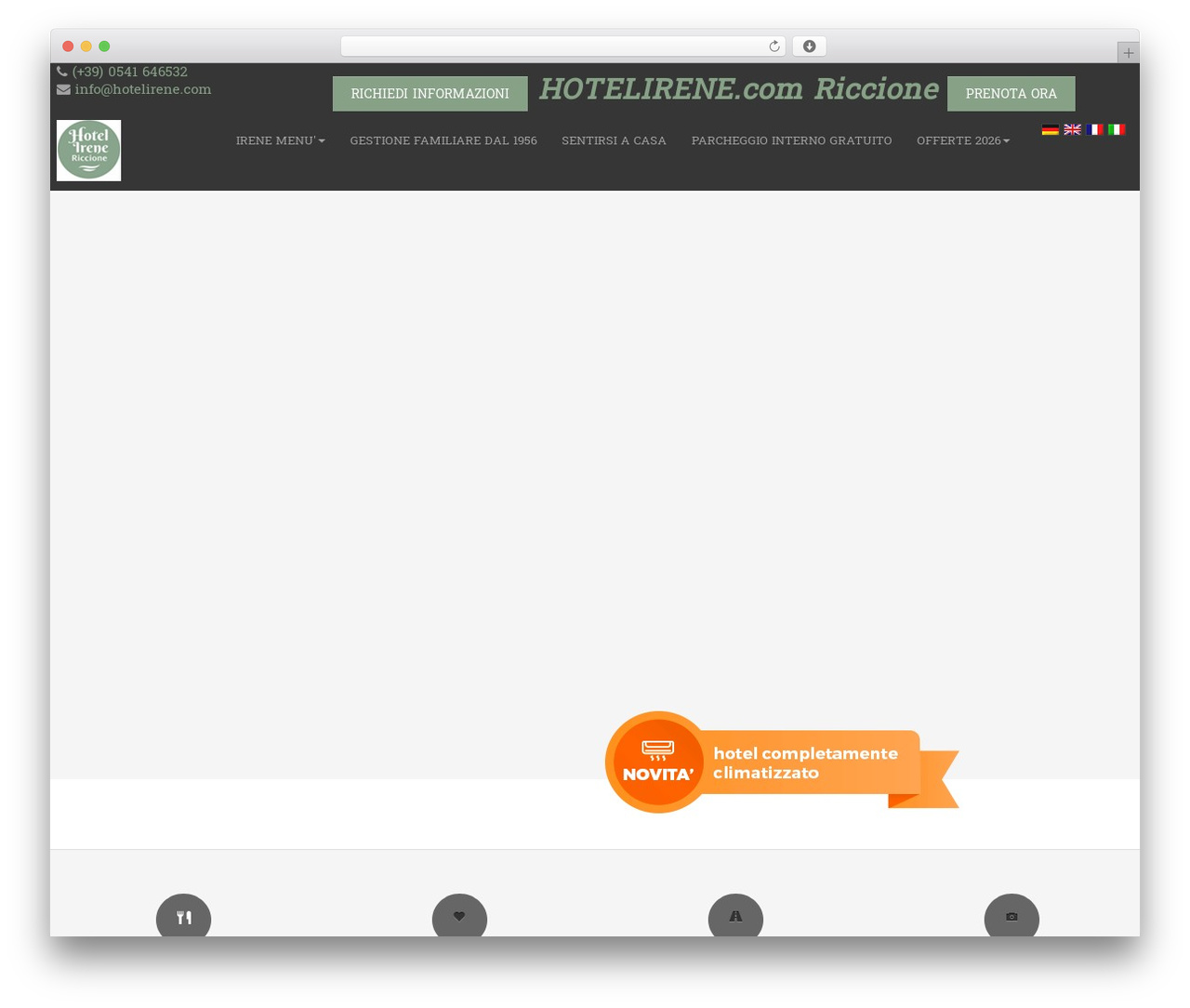Screen dimensions: 1190x1008
Task: Switch to English via UK flag
Action: pyautogui.click(x=1072, y=129)
